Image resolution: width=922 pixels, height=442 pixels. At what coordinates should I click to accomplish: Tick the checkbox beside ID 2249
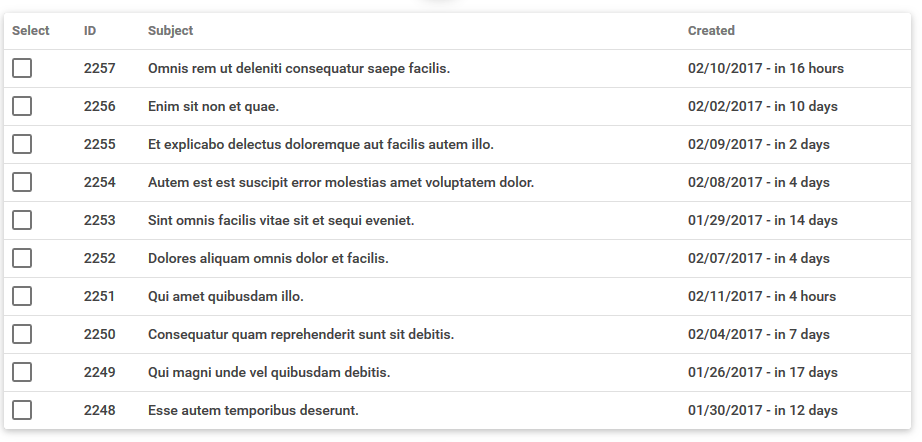pos(22,372)
